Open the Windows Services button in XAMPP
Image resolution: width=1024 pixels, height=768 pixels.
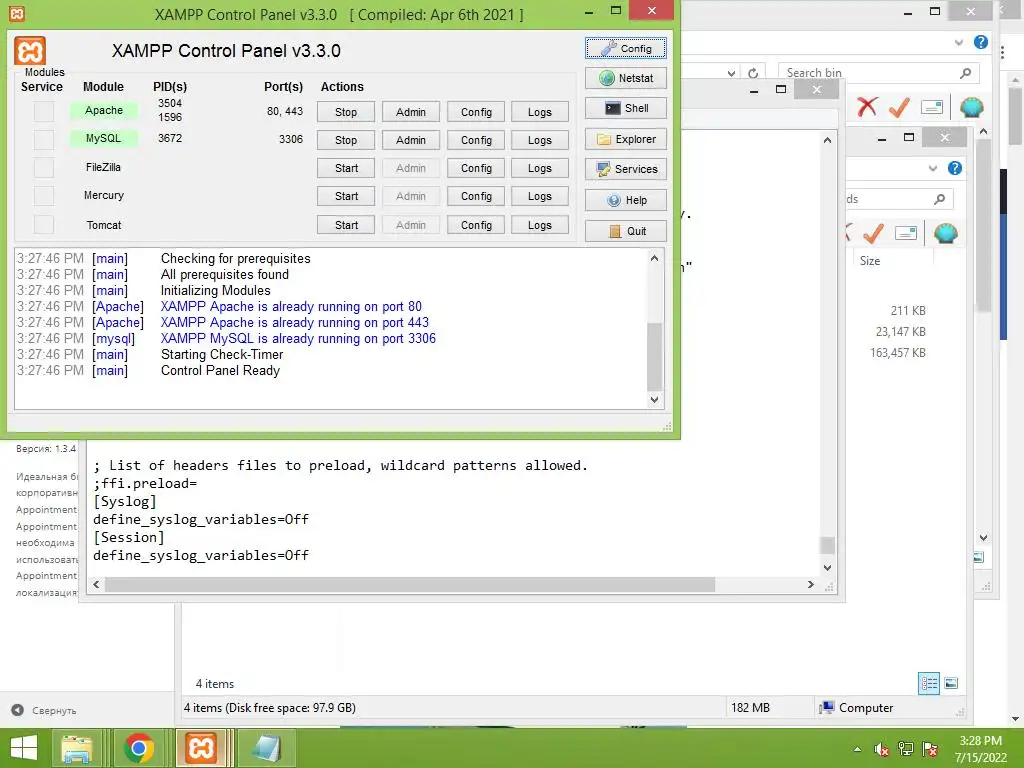tap(626, 169)
